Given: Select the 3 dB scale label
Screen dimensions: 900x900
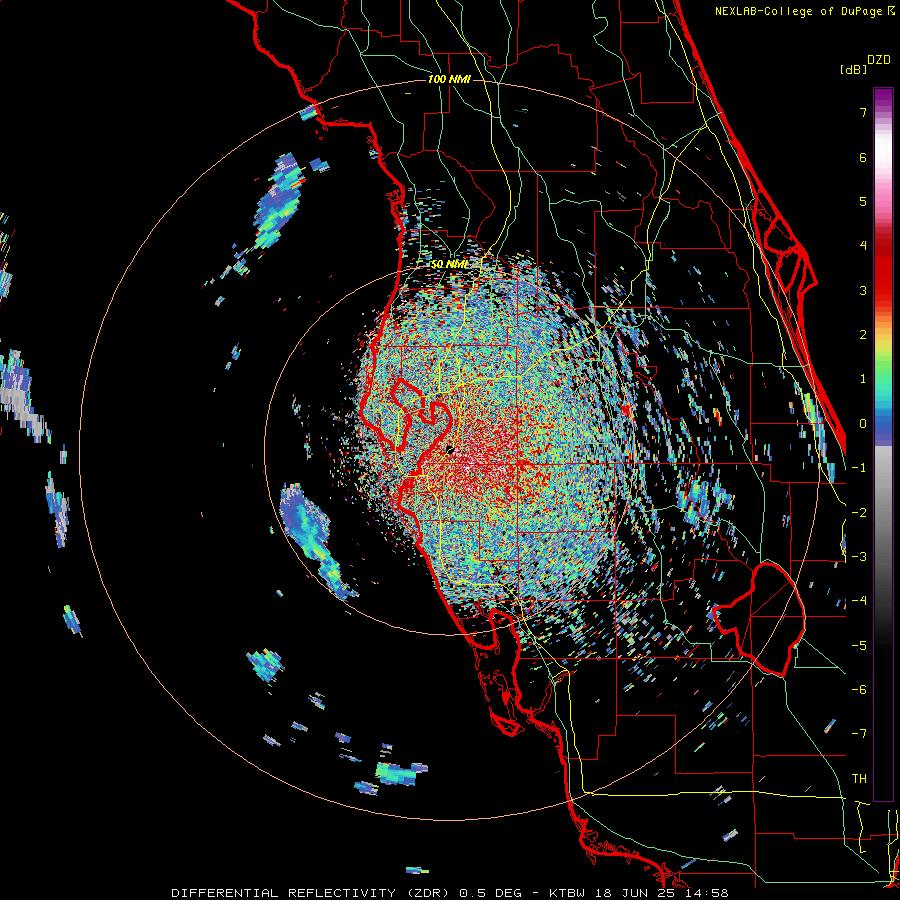Looking at the screenshot, I should coord(863,290).
